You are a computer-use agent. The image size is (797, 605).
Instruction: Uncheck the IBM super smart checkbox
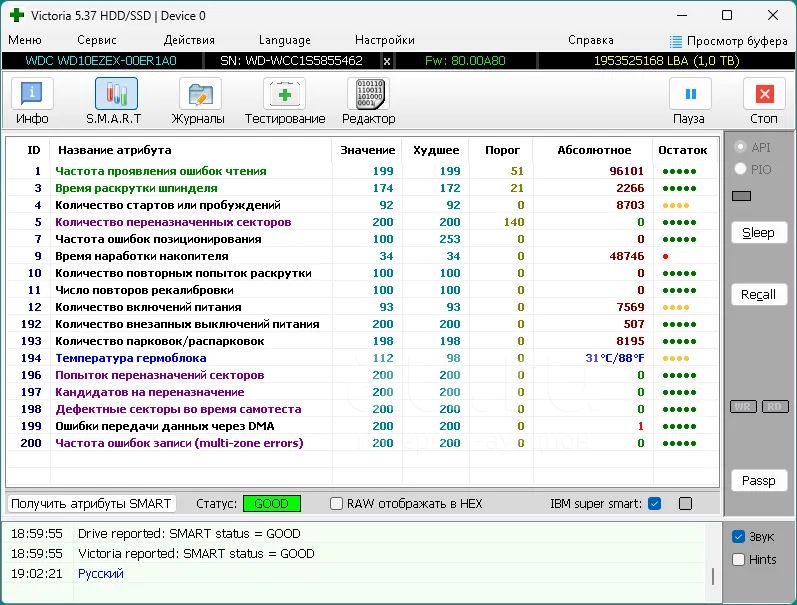655,503
